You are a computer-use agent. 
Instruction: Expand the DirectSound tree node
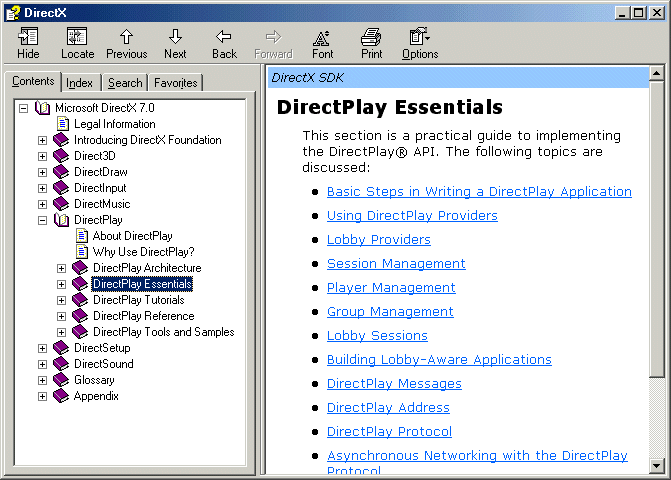42,364
